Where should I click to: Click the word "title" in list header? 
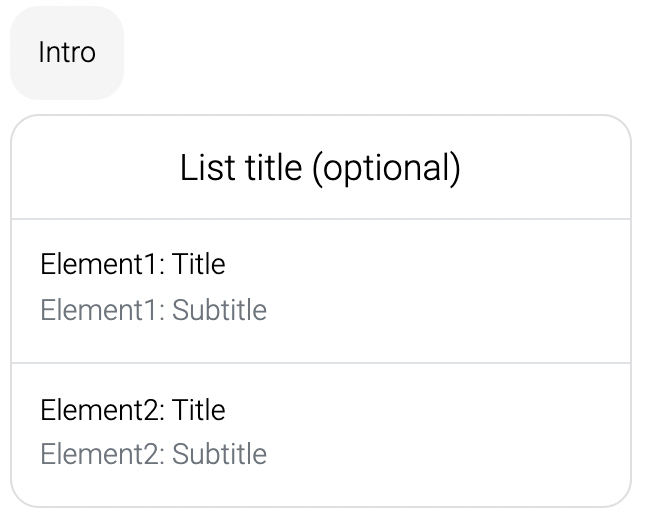(274, 167)
